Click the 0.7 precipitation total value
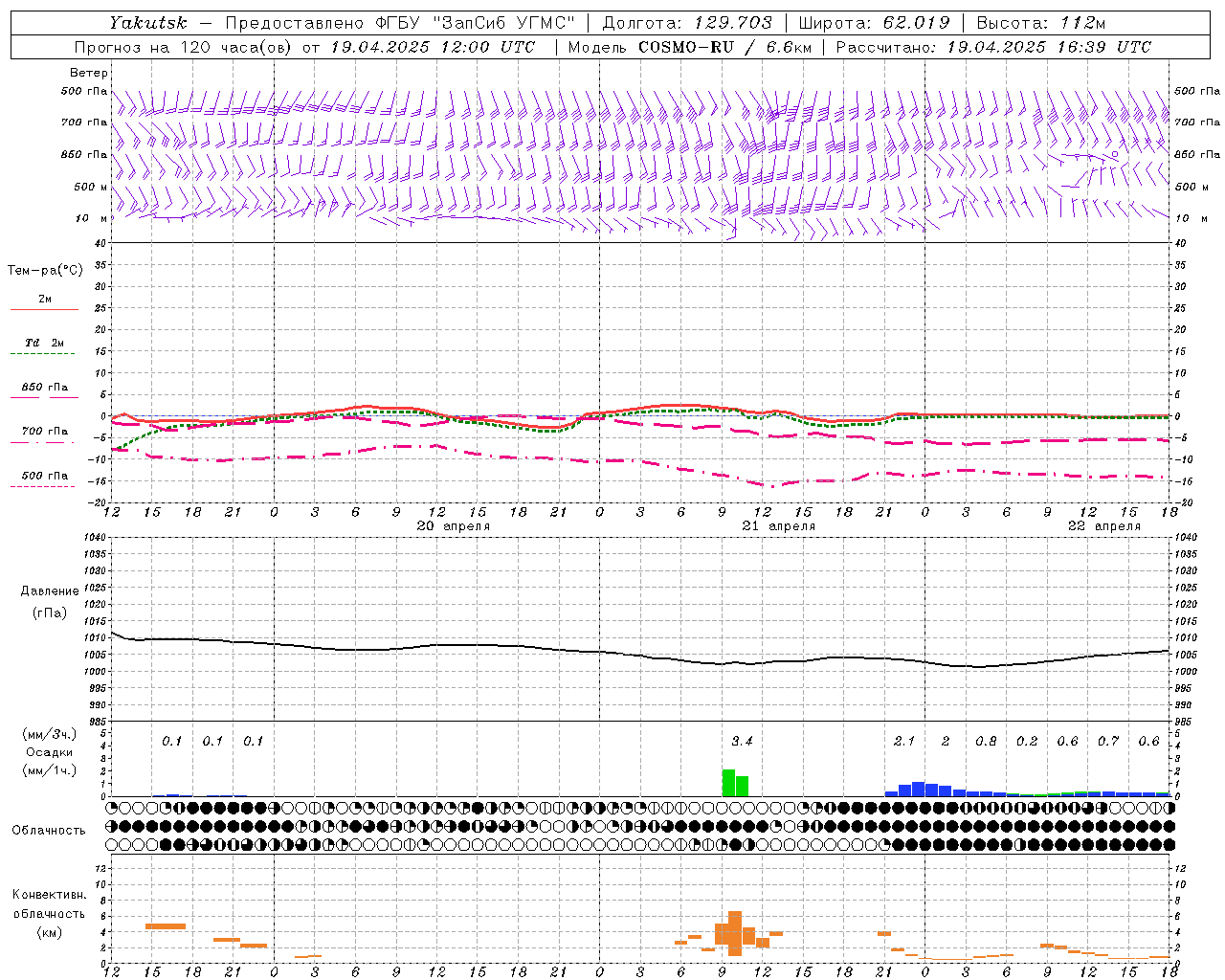The height and width of the screenshot is (980, 1225). click(x=1108, y=741)
